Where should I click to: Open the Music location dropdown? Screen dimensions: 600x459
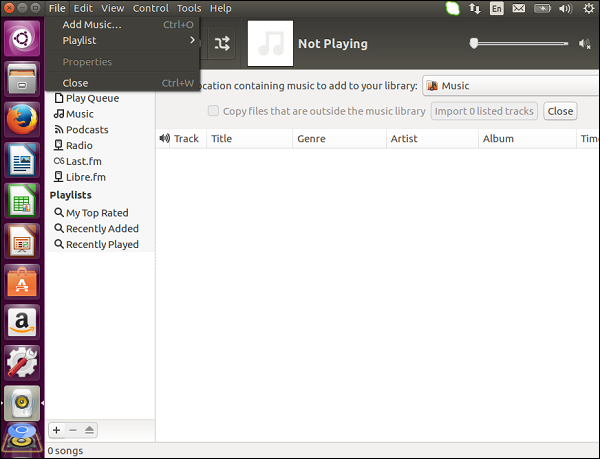click(x=511, y=86)
